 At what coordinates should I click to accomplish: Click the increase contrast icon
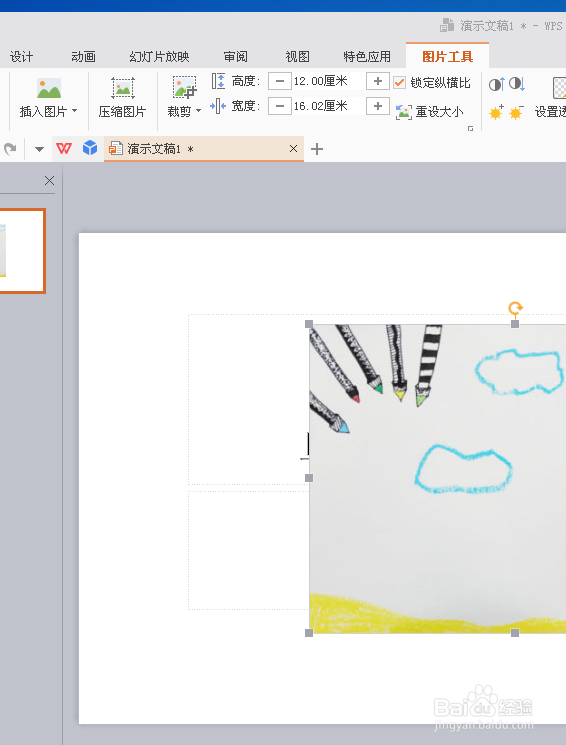497,84
